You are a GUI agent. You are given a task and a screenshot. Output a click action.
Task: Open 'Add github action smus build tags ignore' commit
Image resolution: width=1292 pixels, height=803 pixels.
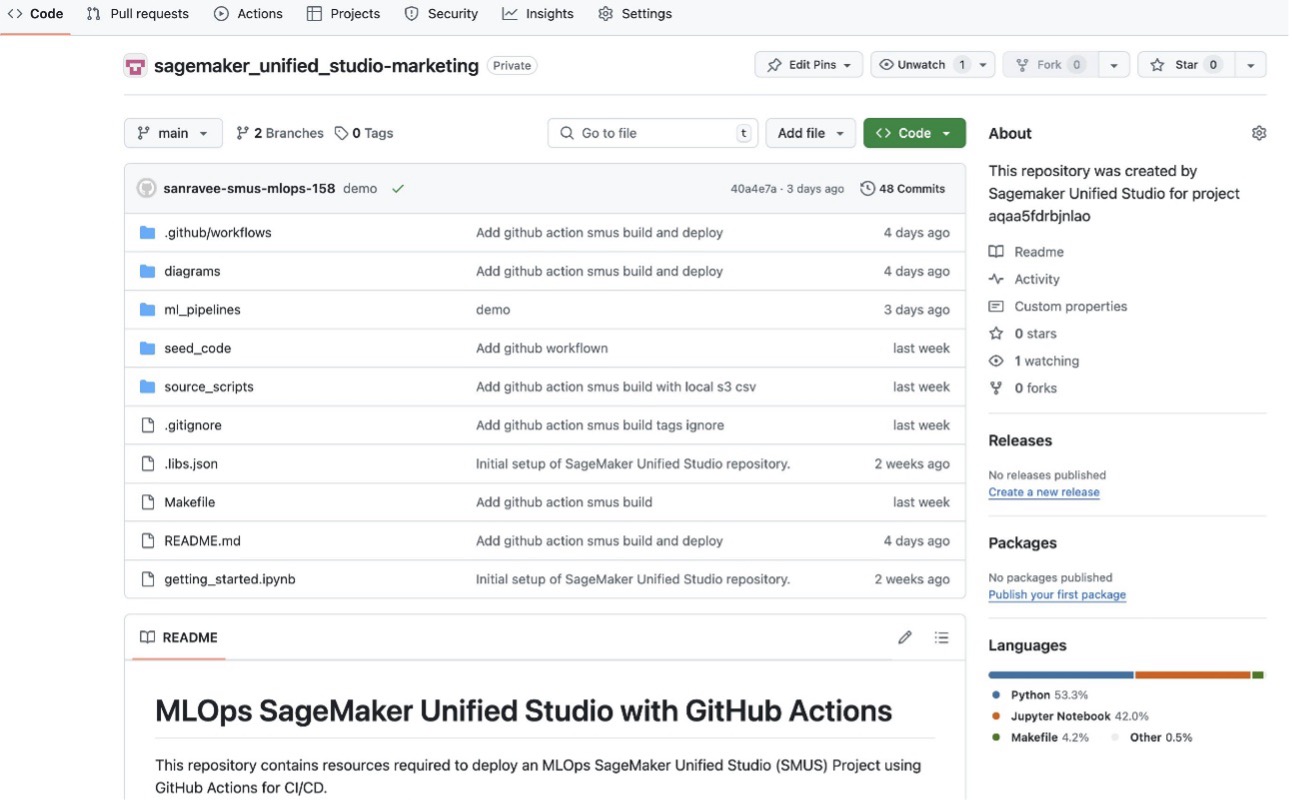pyautogui.click(x=600, y=425)
